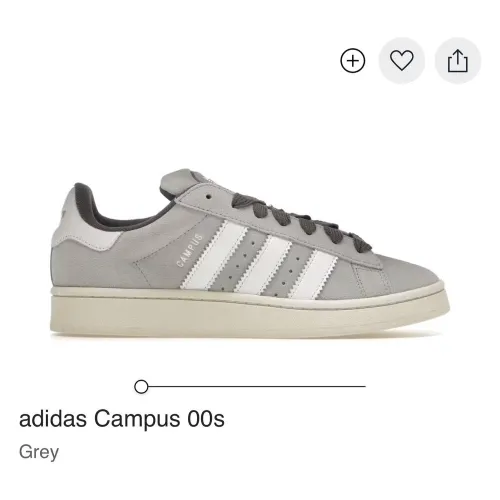The height and width of the screenshot is (500, 500).
Task: Click the 360 view slider handle
Action: pos(141,387)
